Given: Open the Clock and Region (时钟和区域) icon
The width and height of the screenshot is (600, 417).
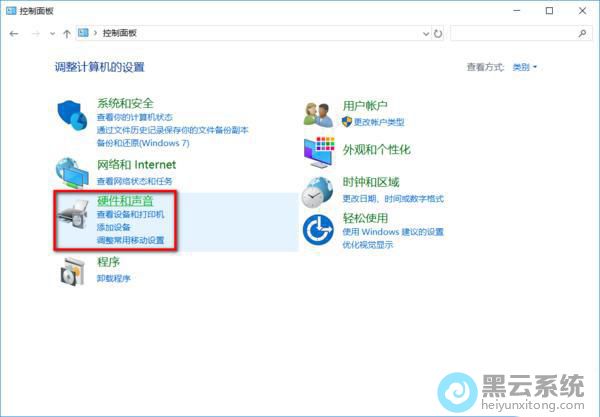Looking at the screenshot, I should click(x=318, y=190).
